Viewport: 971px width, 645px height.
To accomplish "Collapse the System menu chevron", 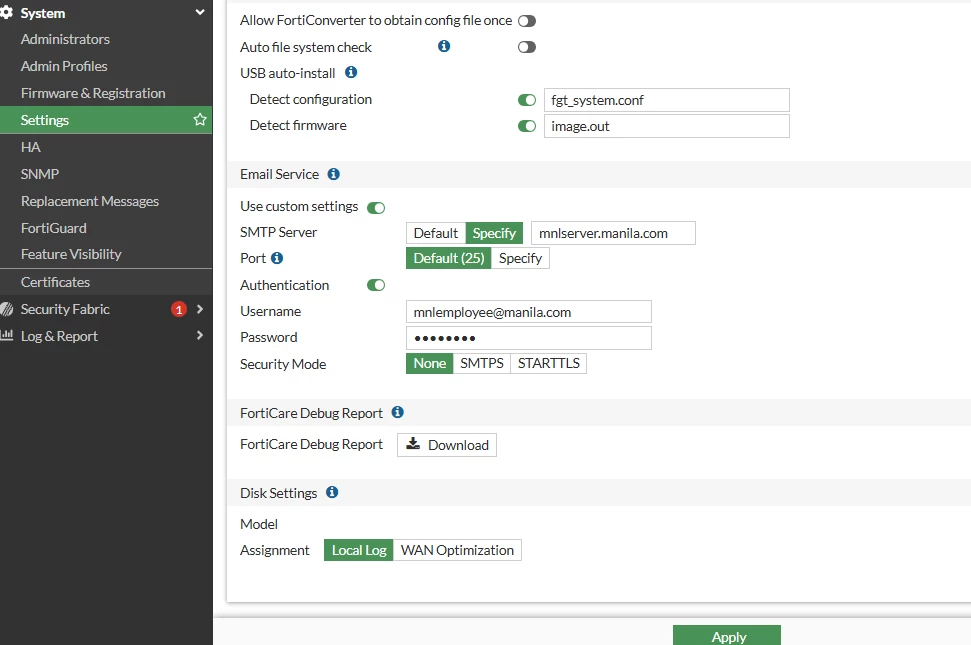I will [x=199, y=12].
